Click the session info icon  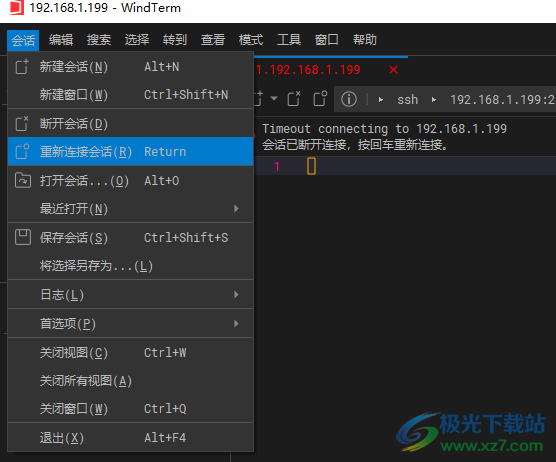[x=349, y=99]
